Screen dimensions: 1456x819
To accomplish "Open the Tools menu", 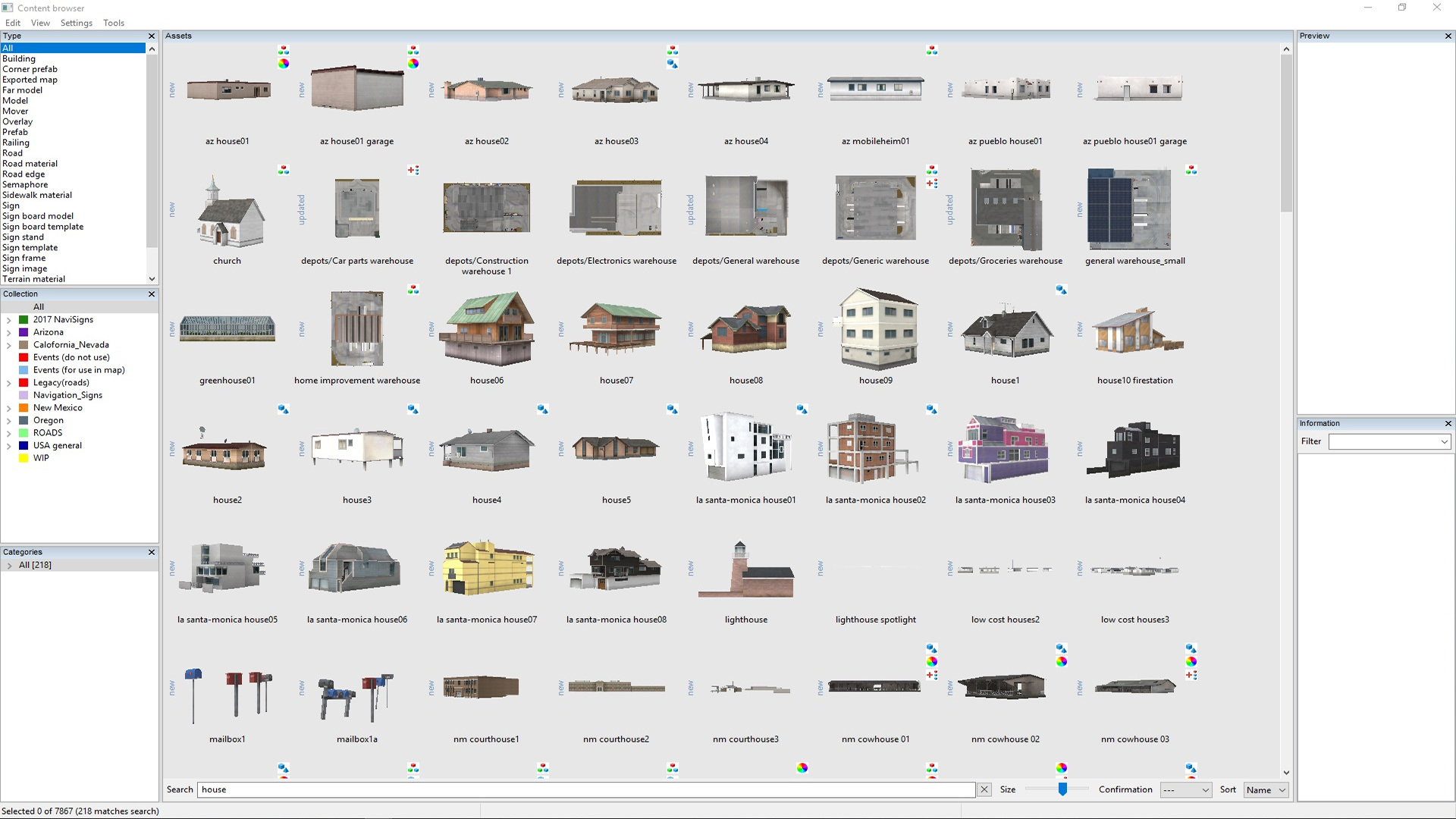I will point(114,23).
